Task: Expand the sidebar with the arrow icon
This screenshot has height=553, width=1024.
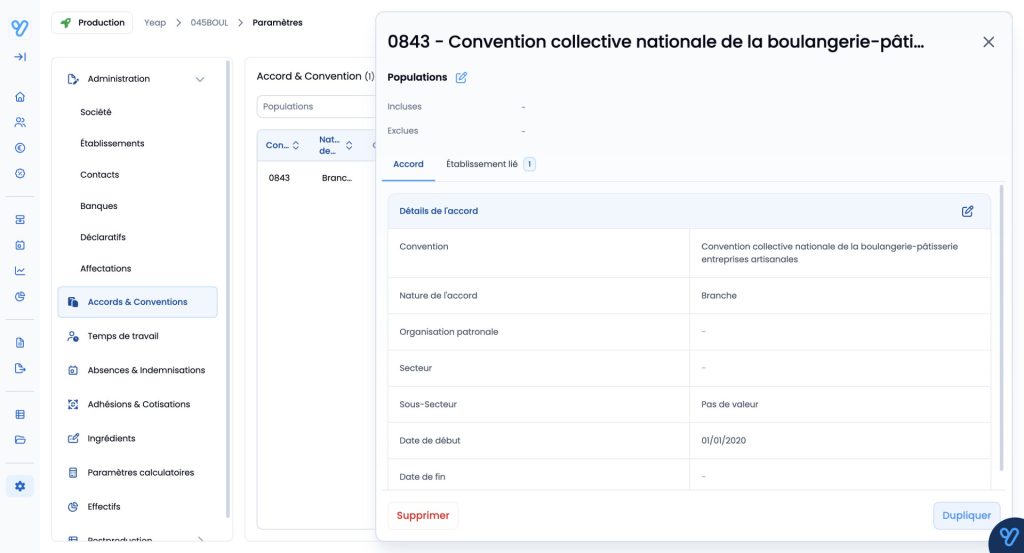Action: [20, 57]
